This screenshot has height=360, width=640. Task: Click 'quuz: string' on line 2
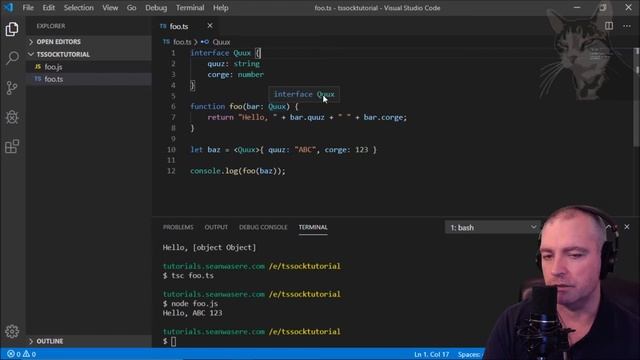[x=233, y=64]
